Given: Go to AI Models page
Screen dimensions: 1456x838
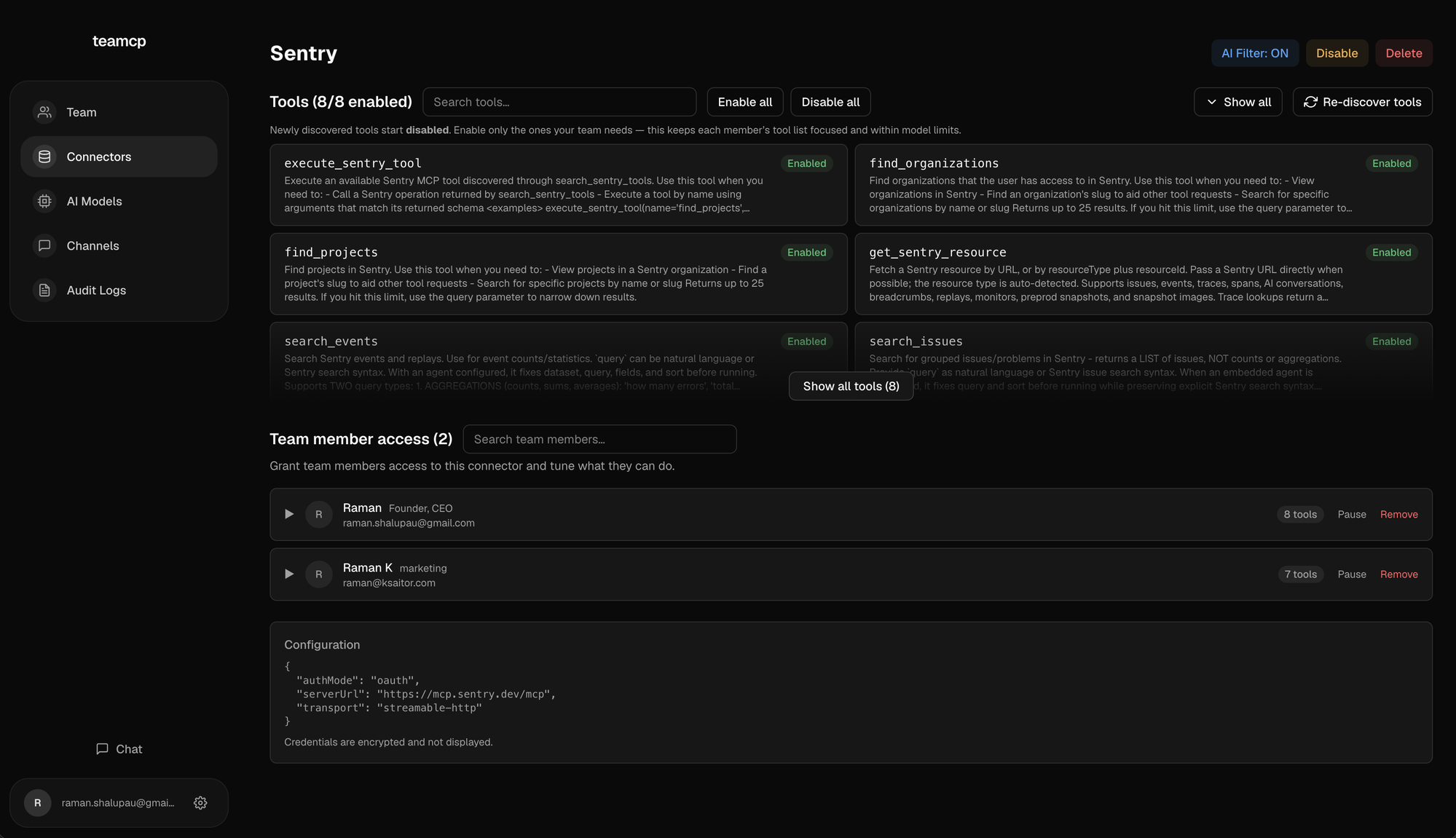Looking at the screenshot, I should coord(119,201).
